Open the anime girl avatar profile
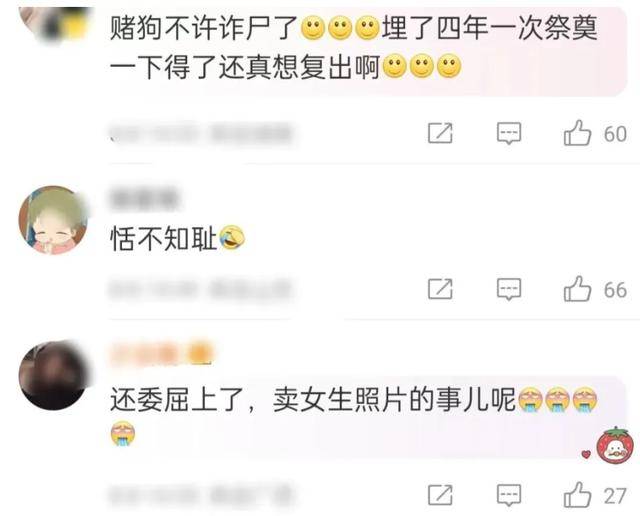This screenshot has height=516, width=640. pyautogui.click(x=53, y=220)
